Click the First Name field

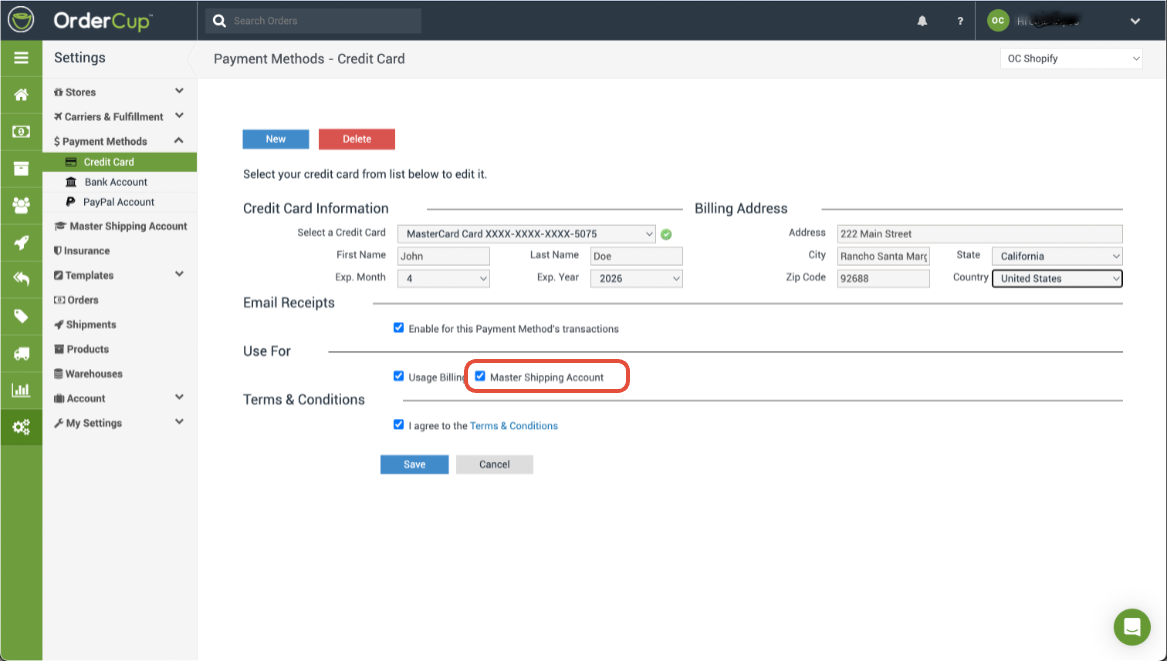[x=444, y=256]
